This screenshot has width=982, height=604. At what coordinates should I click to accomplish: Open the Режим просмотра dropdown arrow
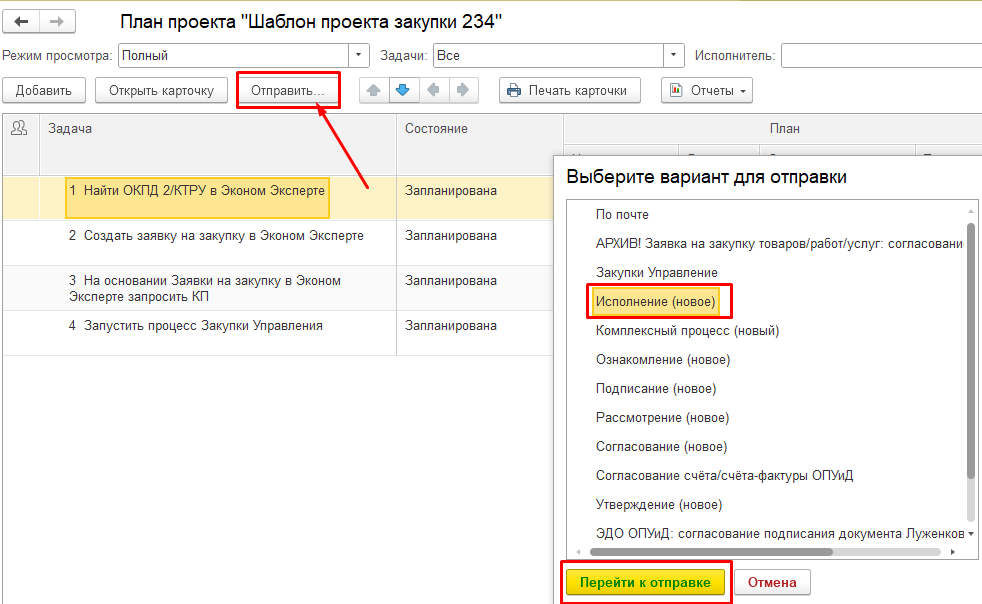click(x=358, y=55)
